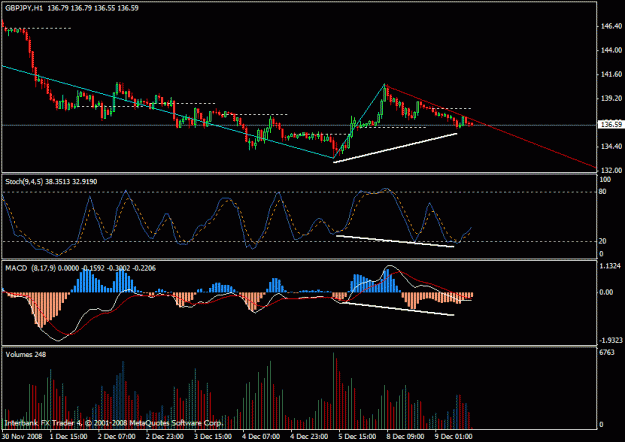Select the white rising trendline under price candles
The height and width of the screenshot is (442, 625).
(x=395, y=148)
